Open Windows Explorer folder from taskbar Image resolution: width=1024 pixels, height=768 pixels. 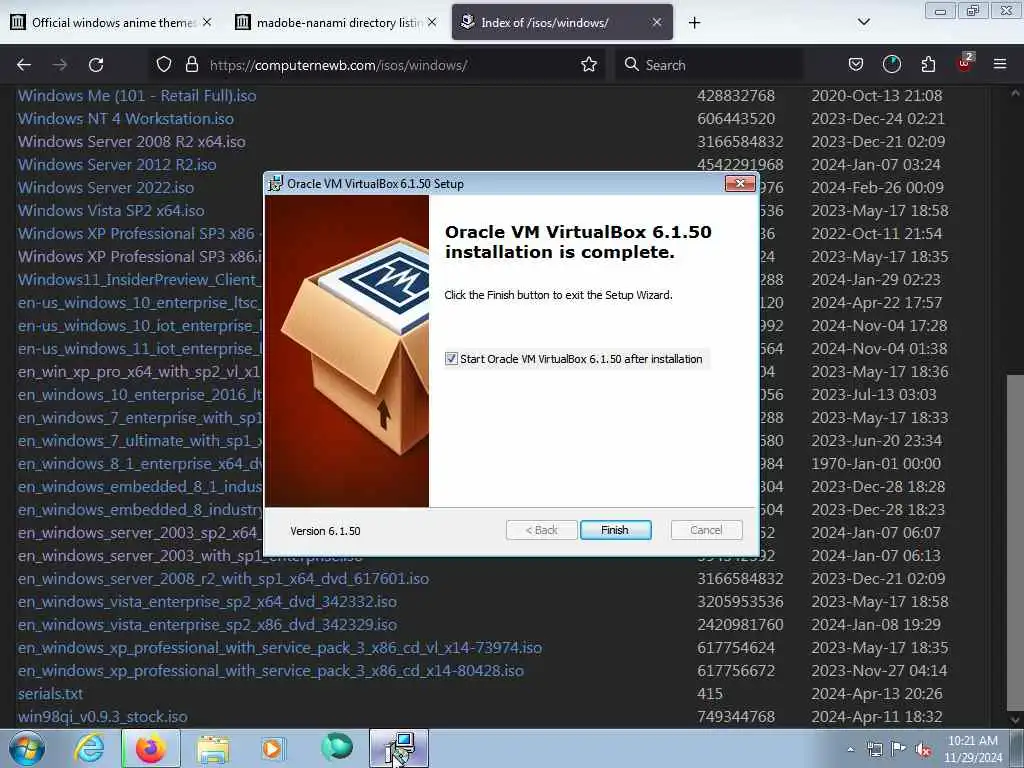pyautogui.click(x=213, y=748)
